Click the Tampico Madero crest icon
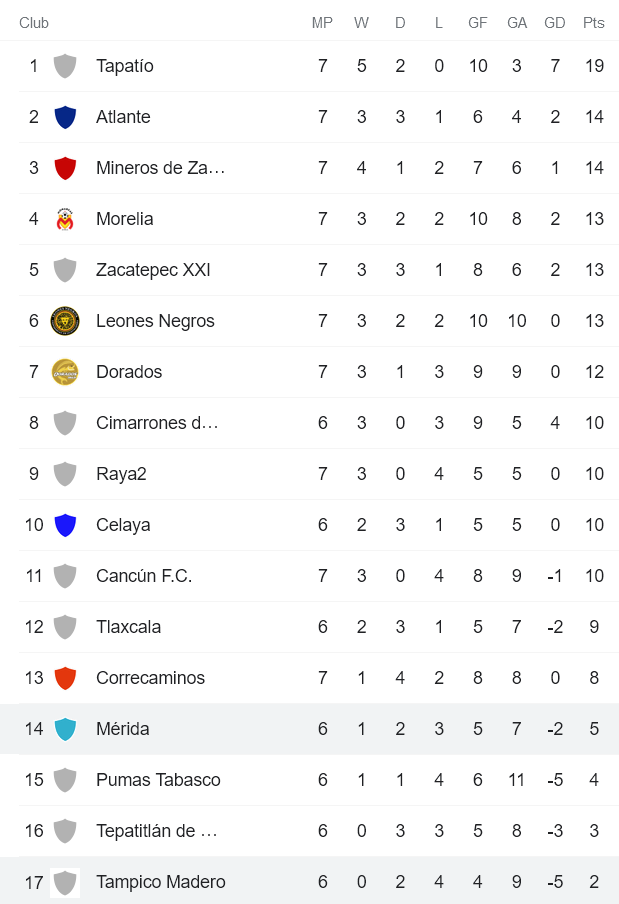Screen dimensions: 619x904 65,882
